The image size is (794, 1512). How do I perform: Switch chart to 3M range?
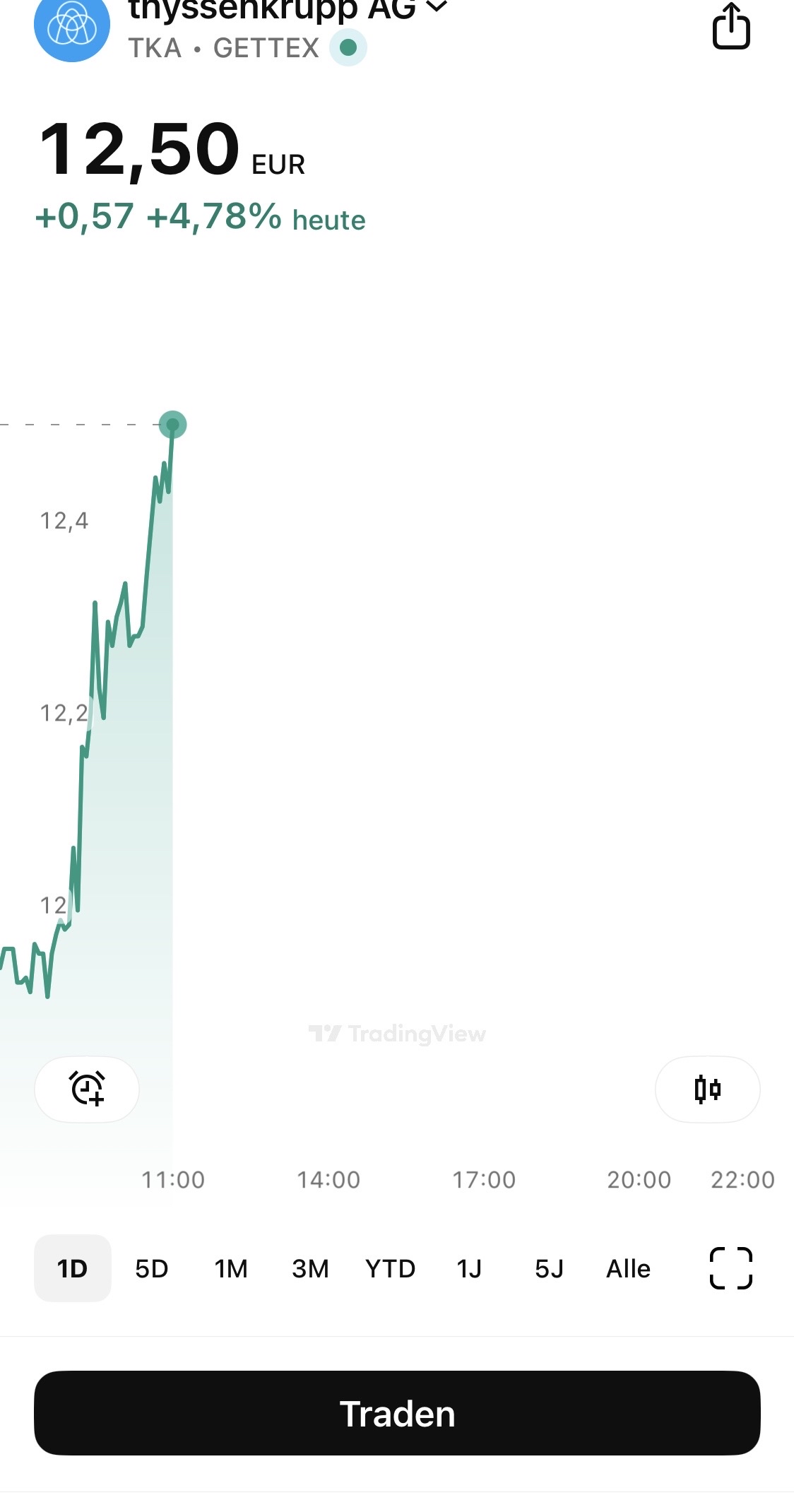pyautogui.click(x=310, y=1268)
